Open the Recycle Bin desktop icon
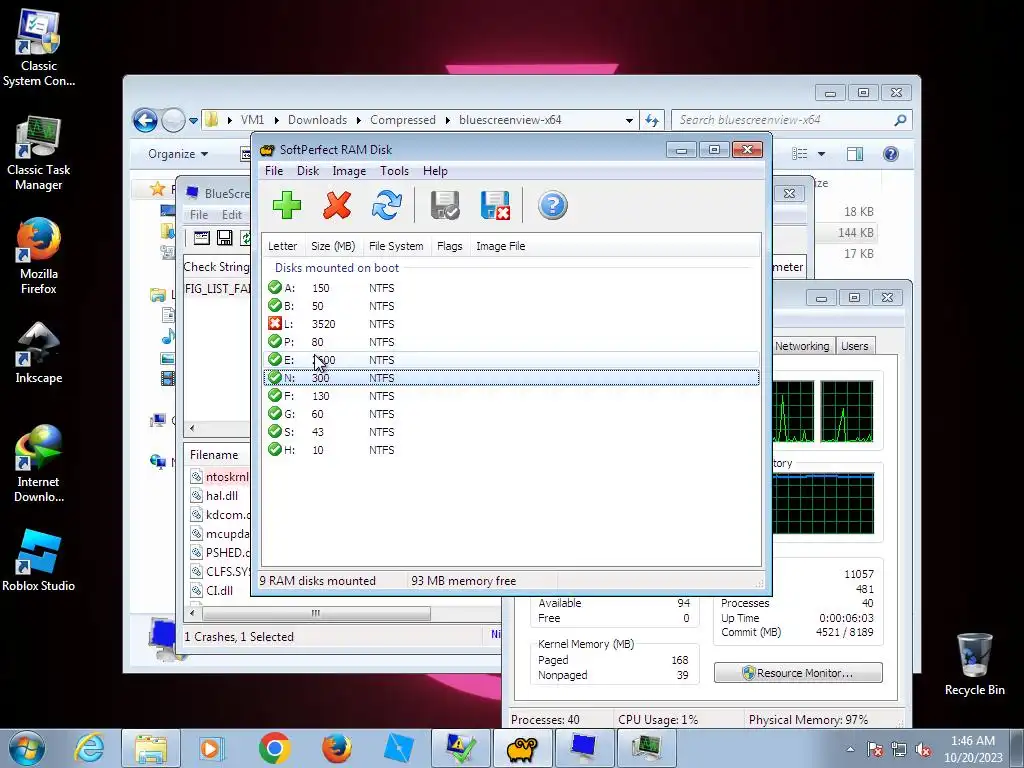Image resolution: width=1024 pixels, height=768 pixels. (x=974, y=664)
